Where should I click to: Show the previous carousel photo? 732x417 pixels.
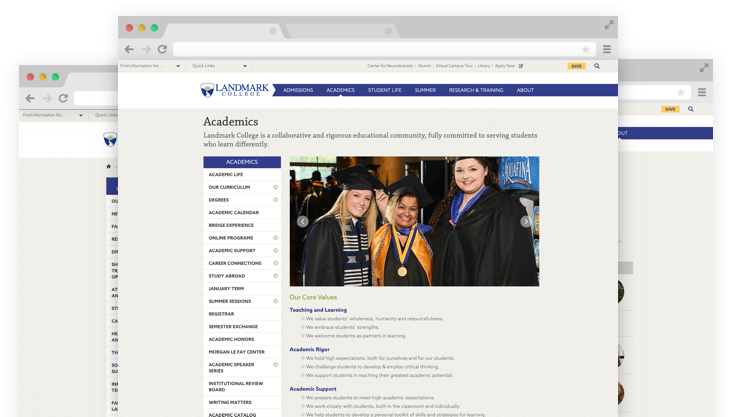click(x=303, y=221)
